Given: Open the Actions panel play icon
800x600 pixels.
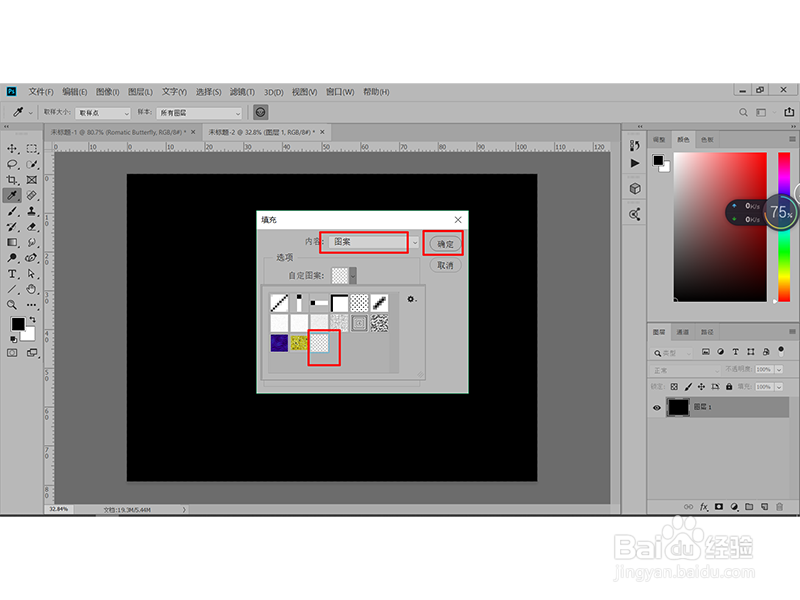Looking at the screenshot, I should (635, 163).
